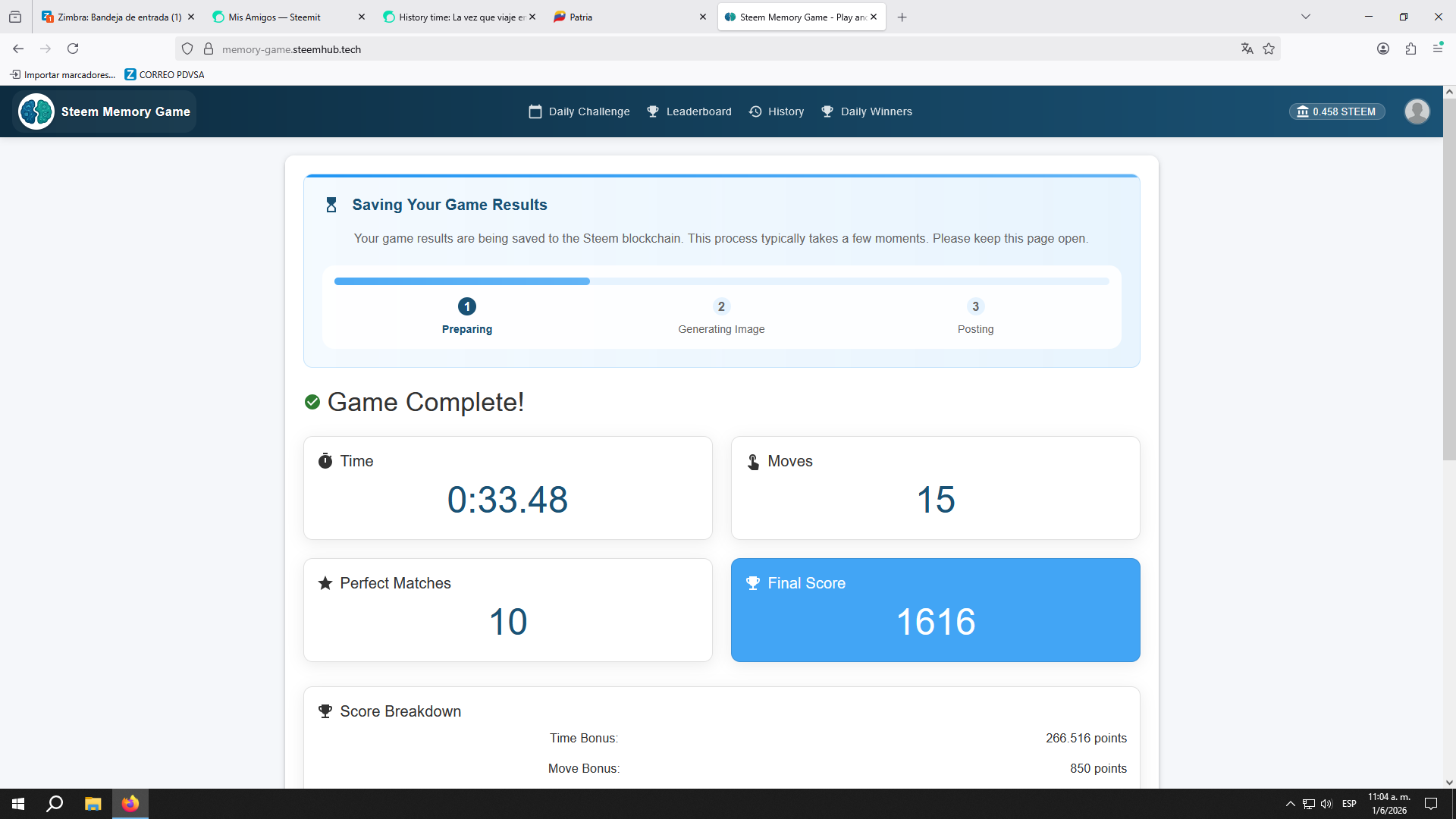Click the ESP language indicator
Image resolution: width=1456 pixels, height=819 pixels.
coord(1349,804)
